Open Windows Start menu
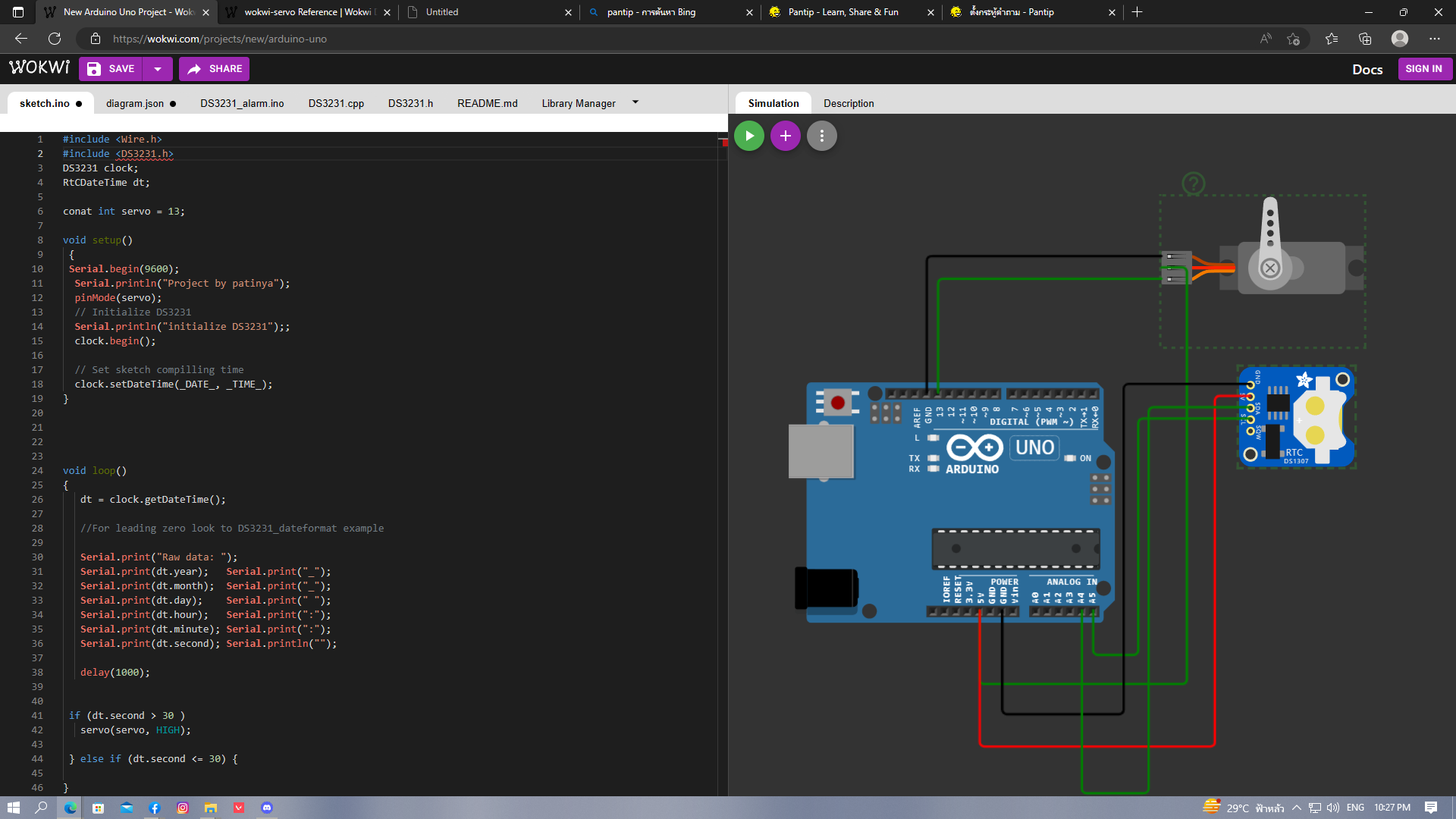 [13, 808]
